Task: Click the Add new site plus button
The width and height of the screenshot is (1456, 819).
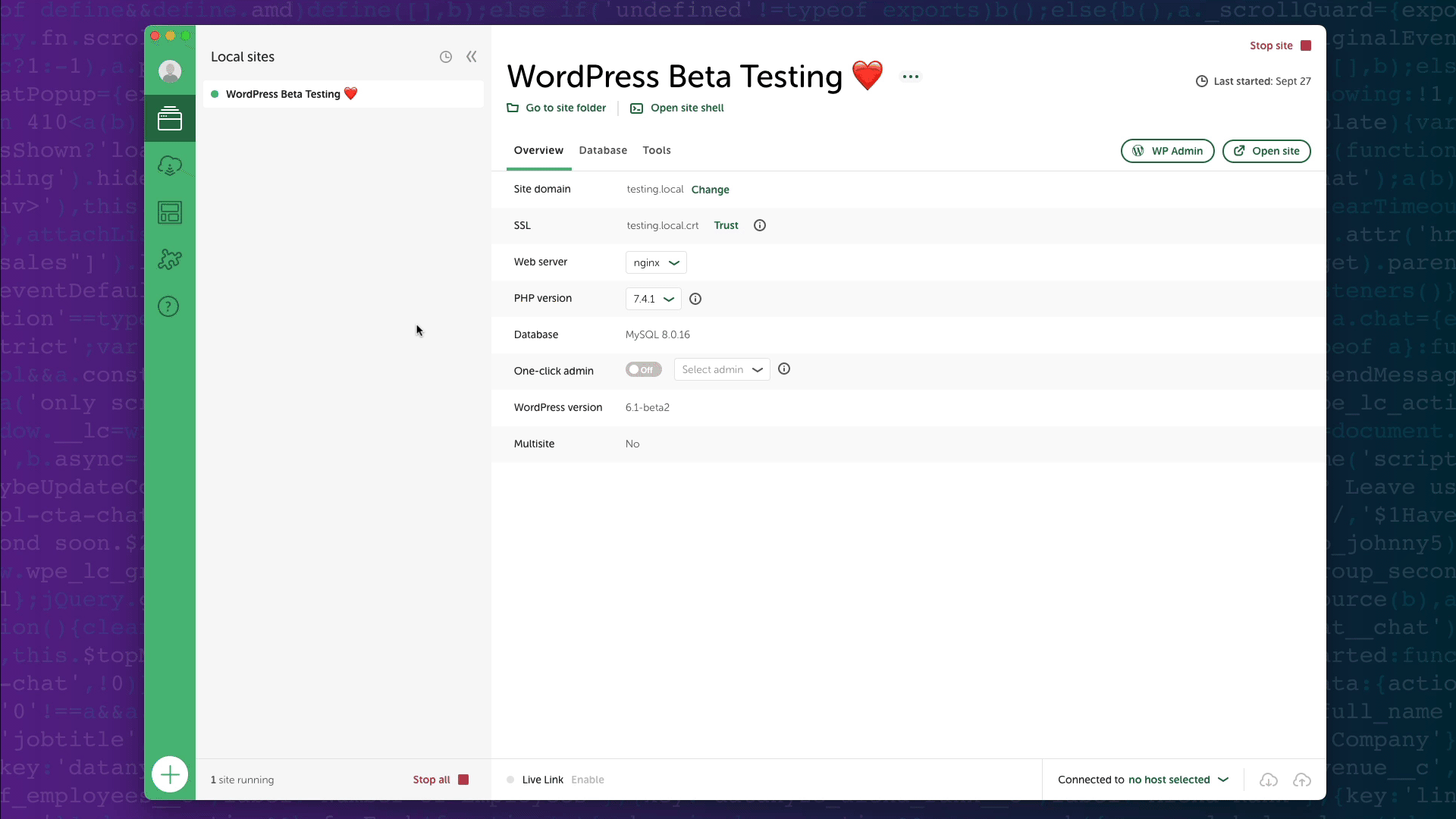Action: 169,774
